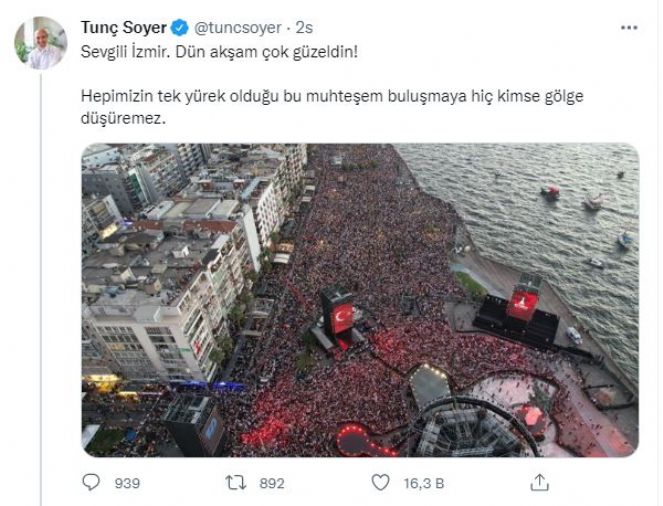Click the Tunç Soyer display name
The height and width of the screenshot is (506, 663).
pos(123,28)
